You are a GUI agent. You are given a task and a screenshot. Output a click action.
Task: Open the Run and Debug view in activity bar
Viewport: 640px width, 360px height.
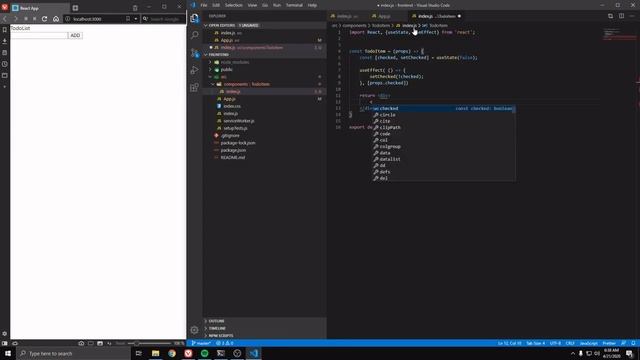[195, 70]
